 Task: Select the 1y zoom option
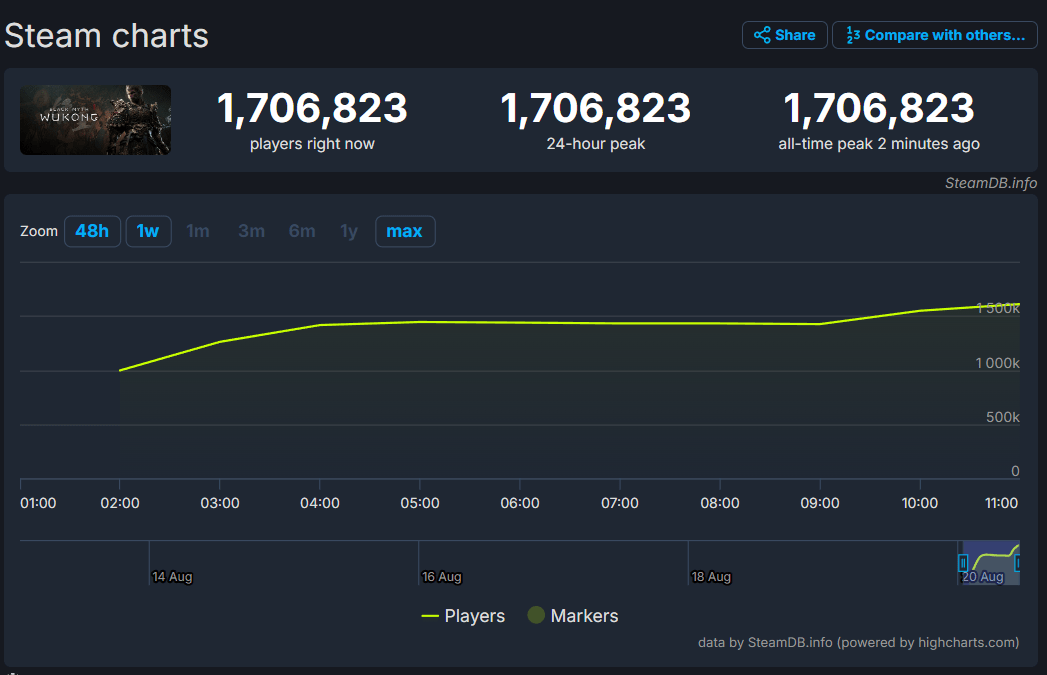349,231
